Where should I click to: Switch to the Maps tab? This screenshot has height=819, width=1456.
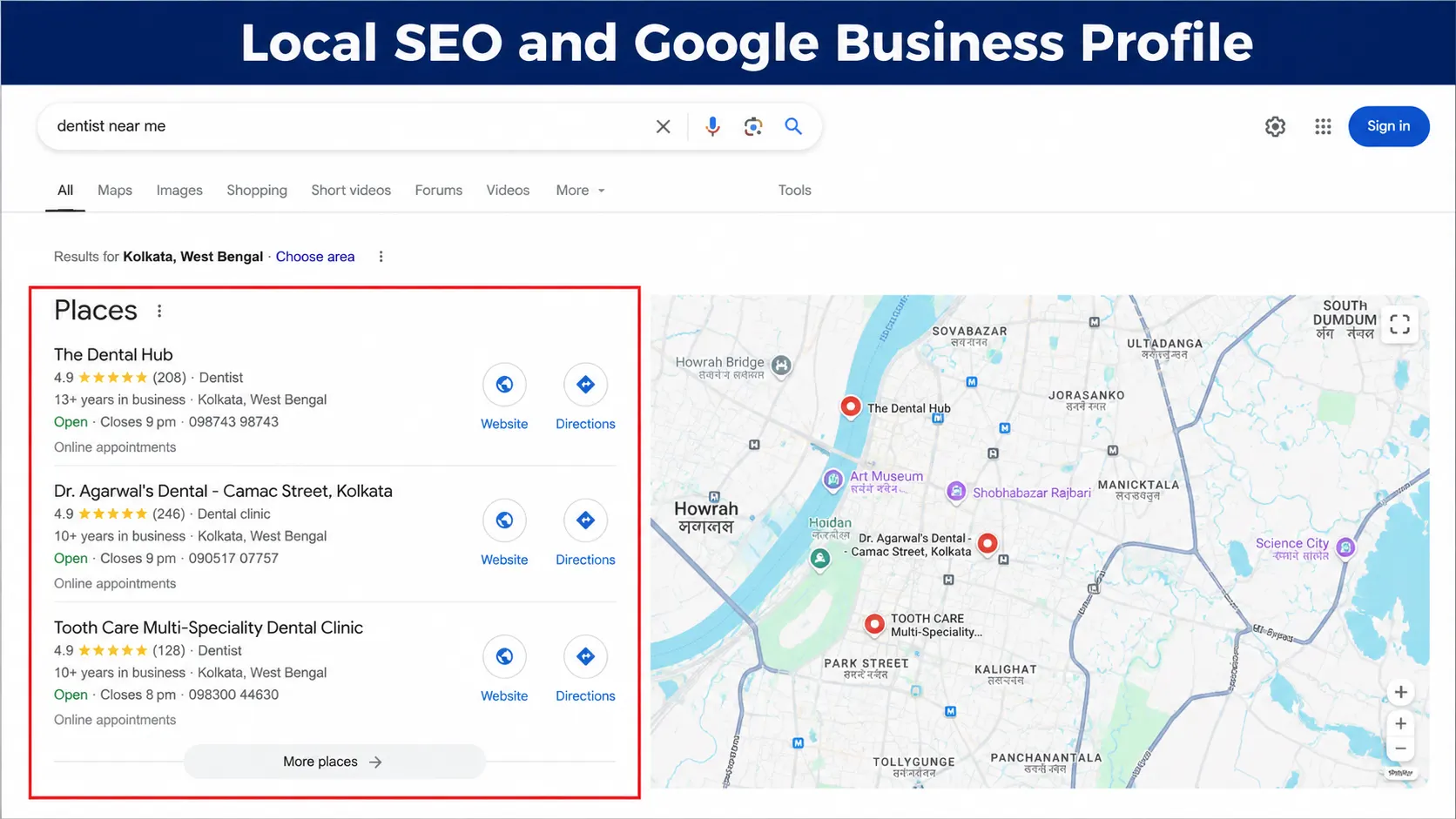coord(115,191)
